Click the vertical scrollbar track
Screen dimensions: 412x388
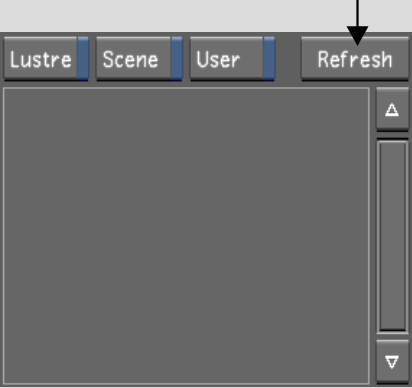click(x=393, y=236)
